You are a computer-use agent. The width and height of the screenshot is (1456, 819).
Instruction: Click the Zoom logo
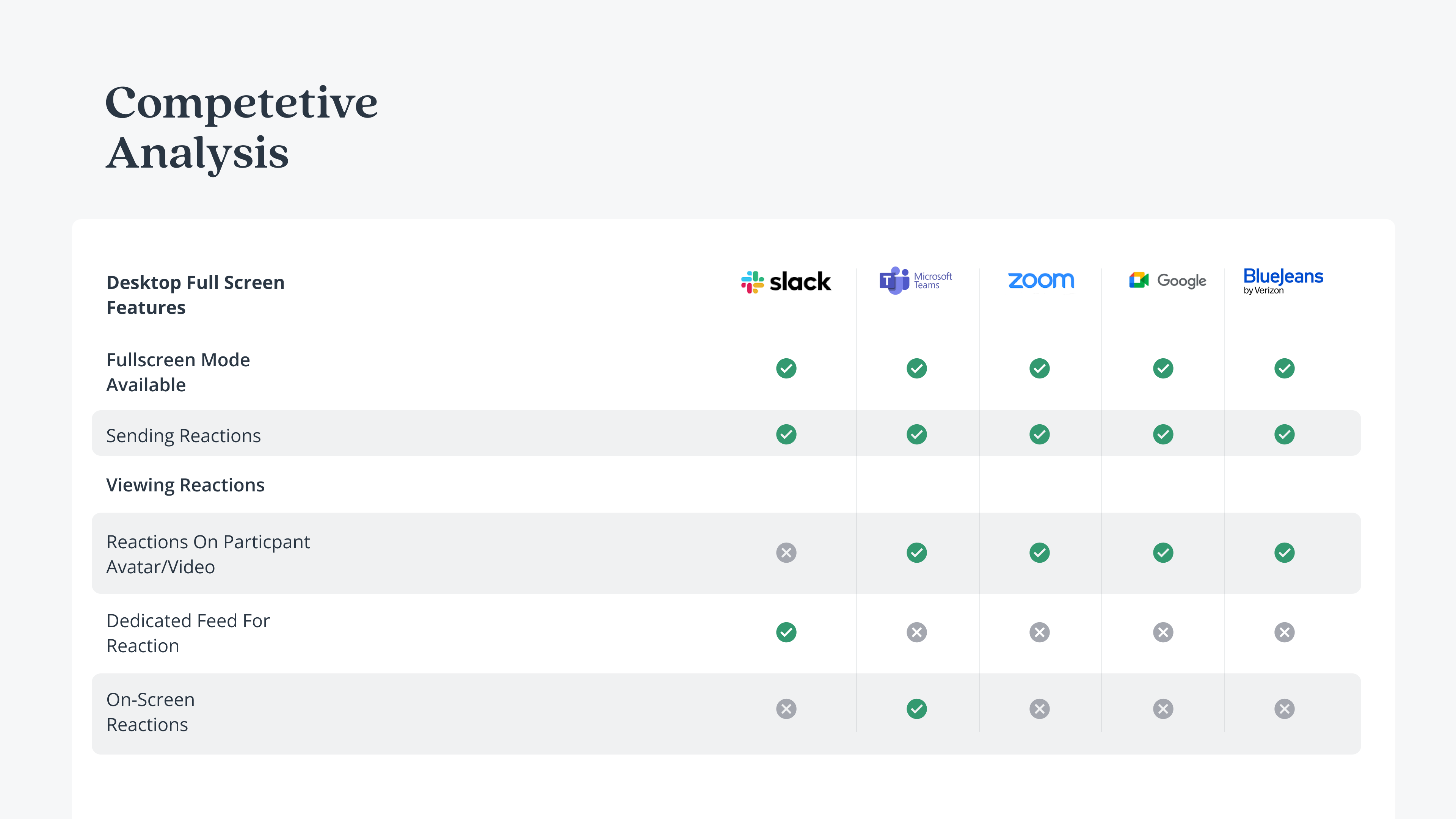1041,280
